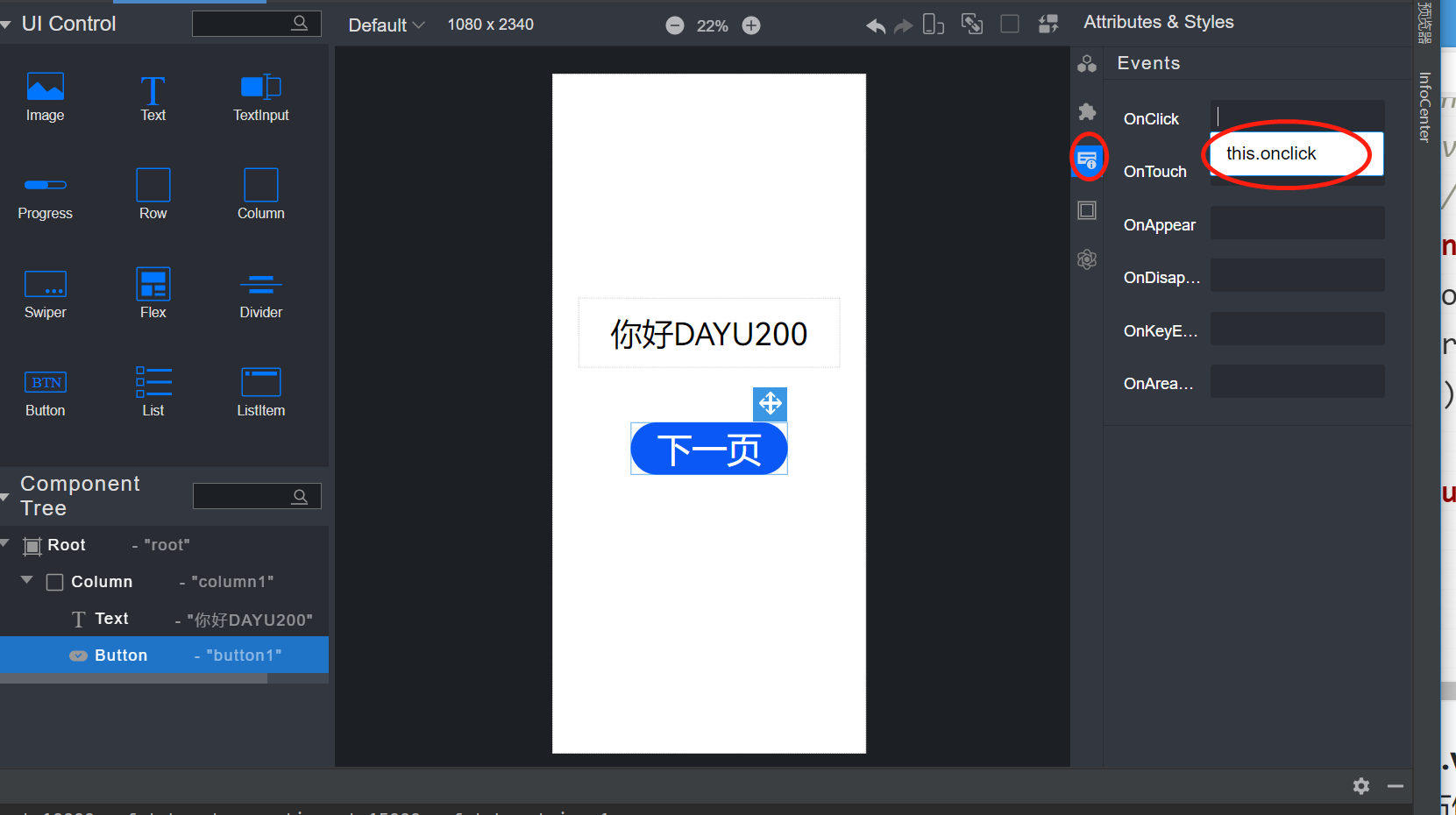Select the Swiper component icon
Viewport: 1456px width, 815px height.
[x=46, y=284]
